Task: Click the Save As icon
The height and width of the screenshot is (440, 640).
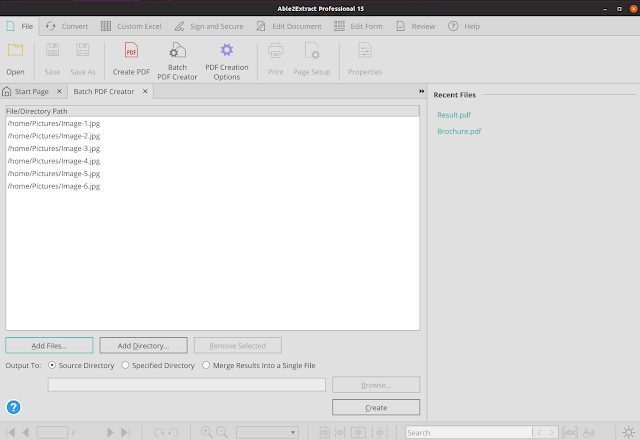Action: click(82, 50)
